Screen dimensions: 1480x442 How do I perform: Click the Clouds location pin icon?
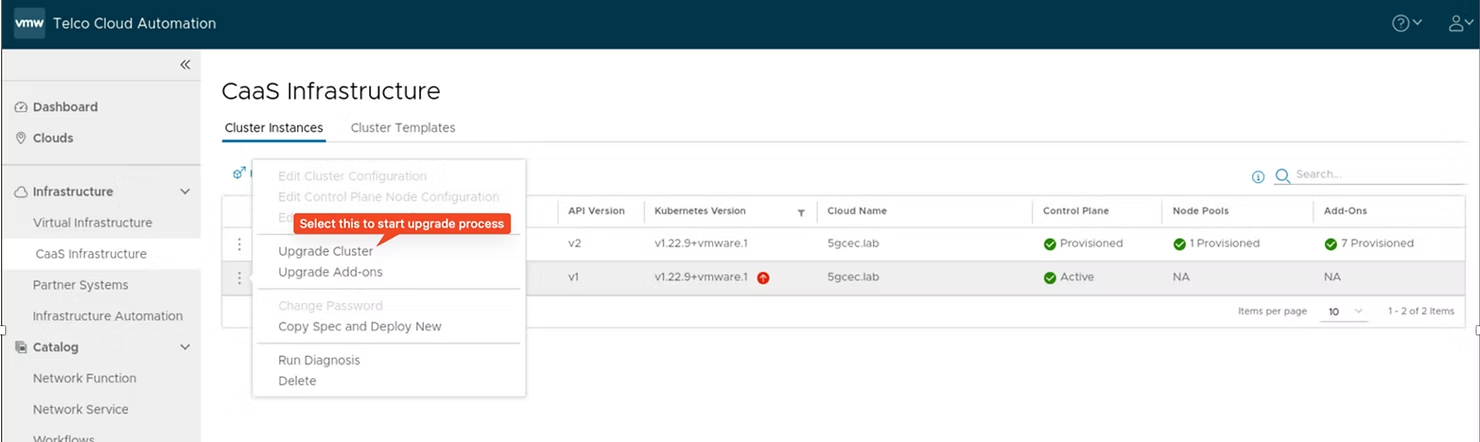[x=21, y=138]
